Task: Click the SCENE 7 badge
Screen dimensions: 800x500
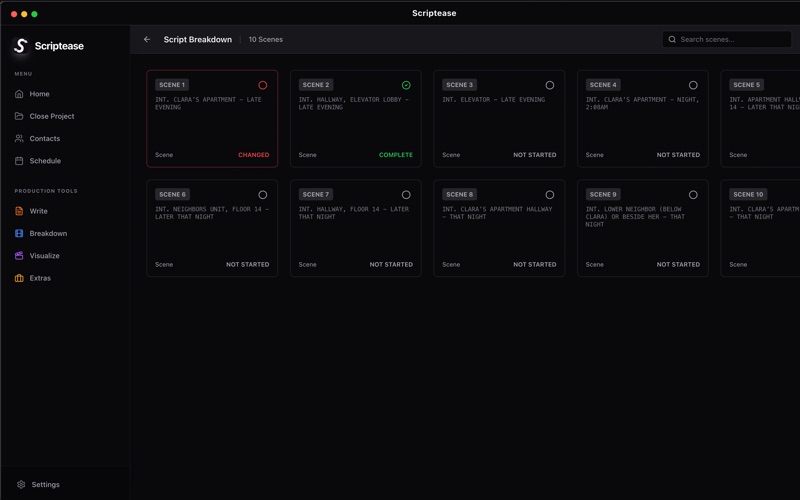Action: pos(316,194)
